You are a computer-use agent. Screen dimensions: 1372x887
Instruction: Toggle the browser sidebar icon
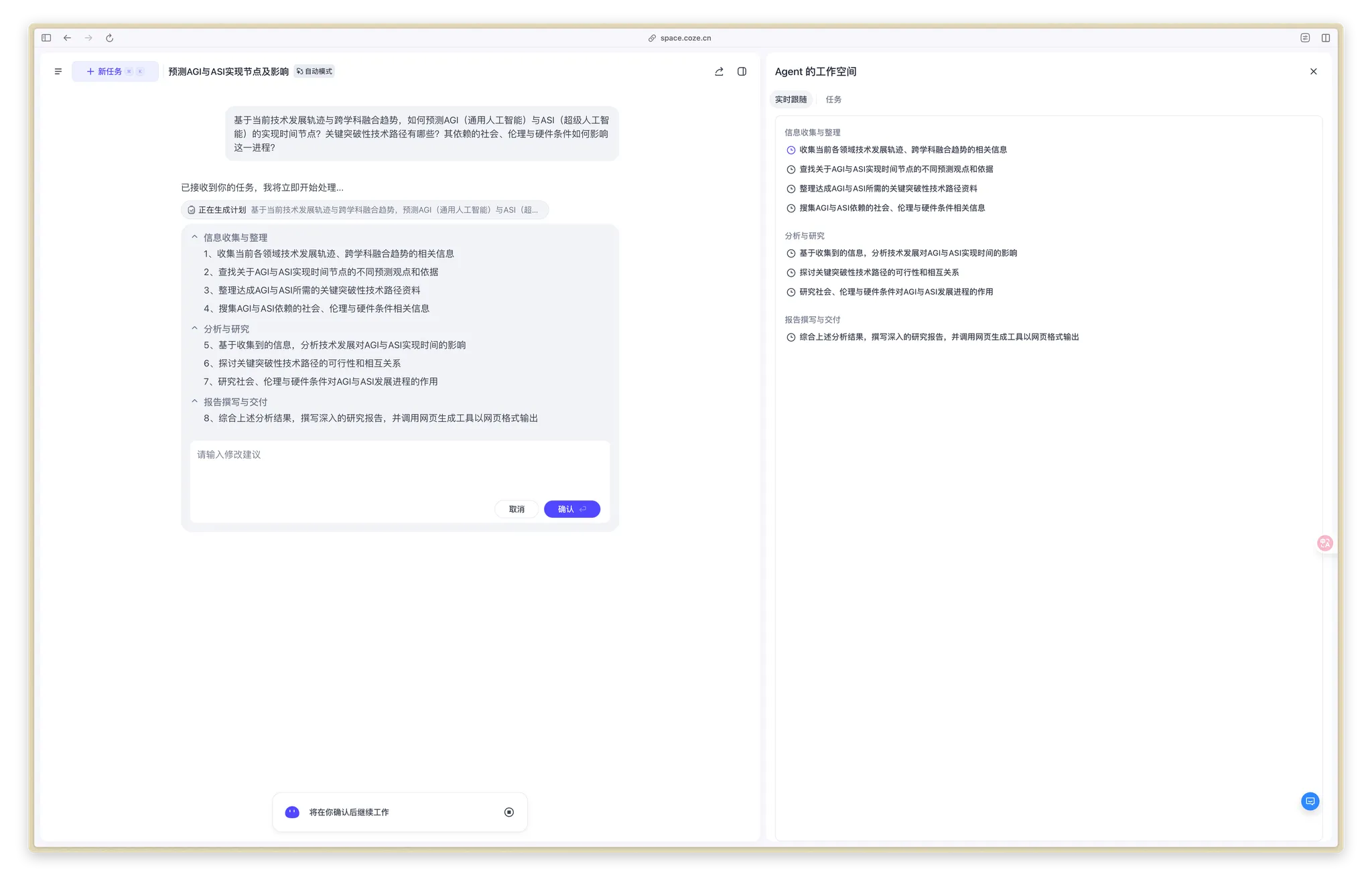pyautogui.click(x=46, y=38)
